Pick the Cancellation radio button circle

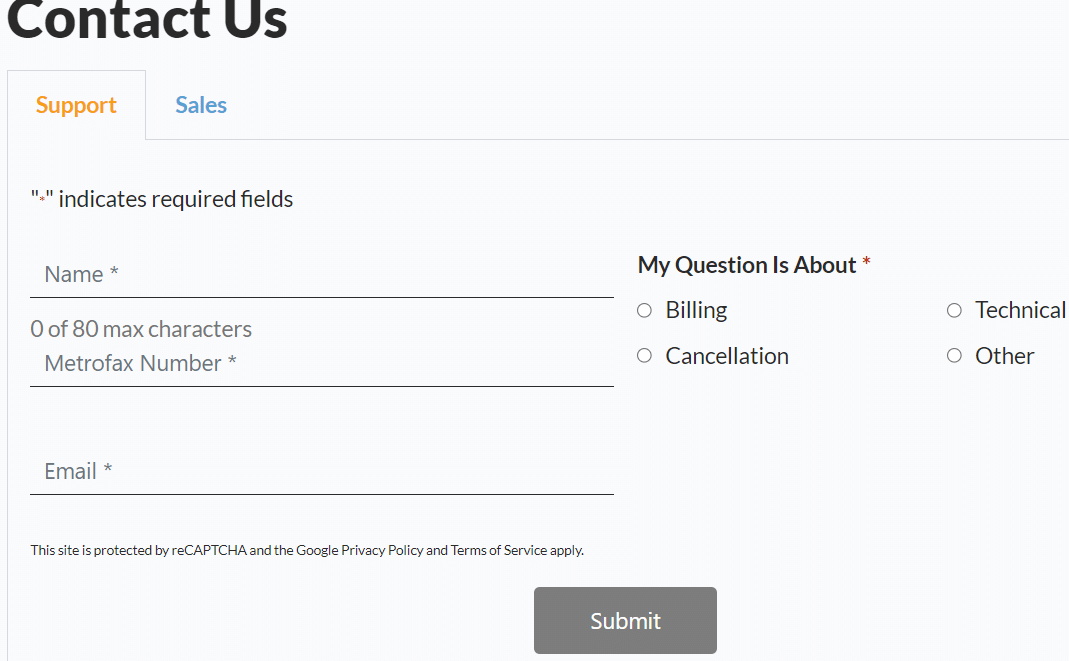[x=644, y=356]
